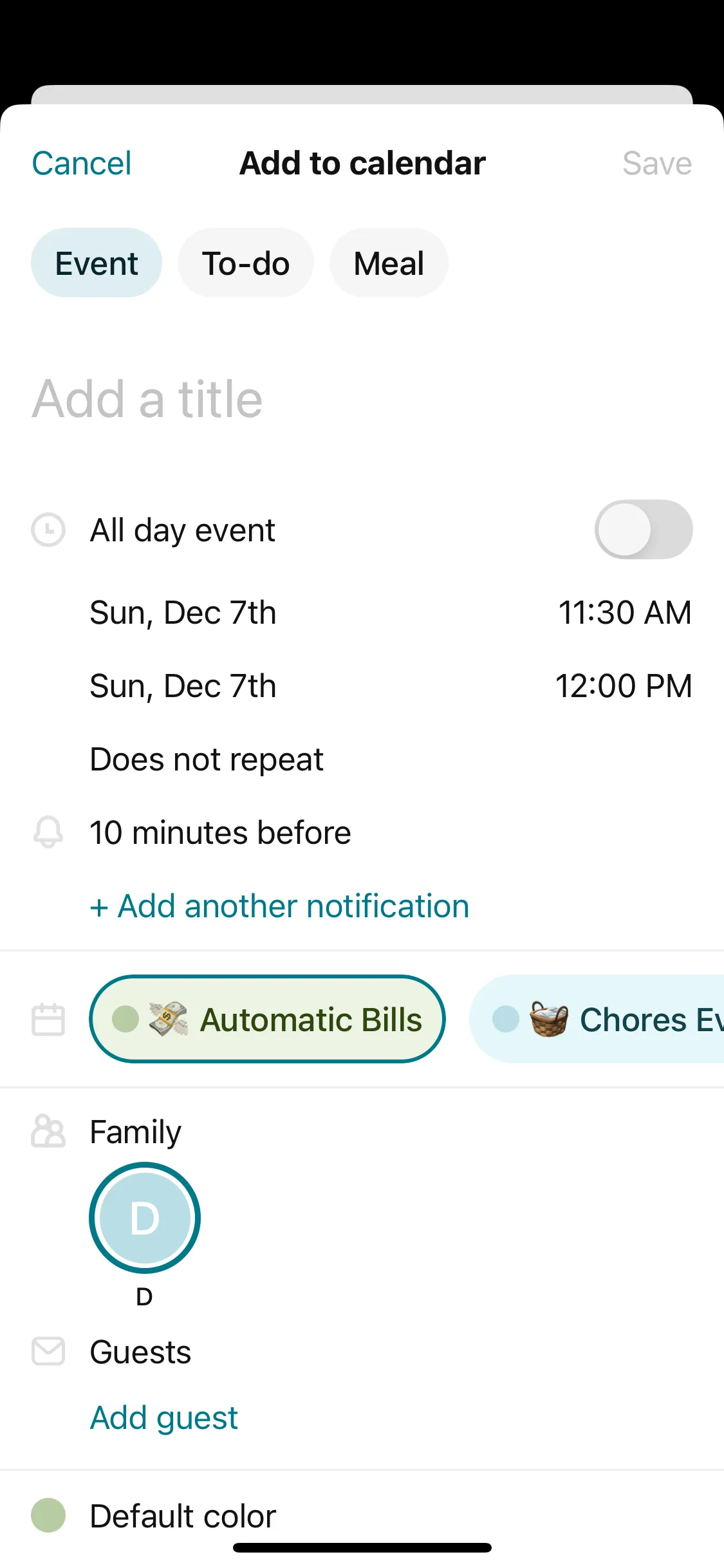Tap the bell notification icon
The image size is (724, 1568).
pyautogui.click(x=48, y=832)
